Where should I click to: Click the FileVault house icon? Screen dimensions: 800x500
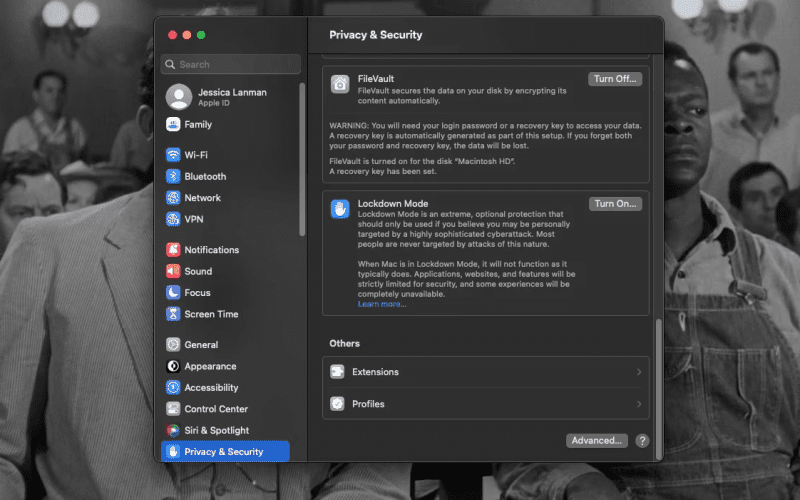[x=340, y=84]
